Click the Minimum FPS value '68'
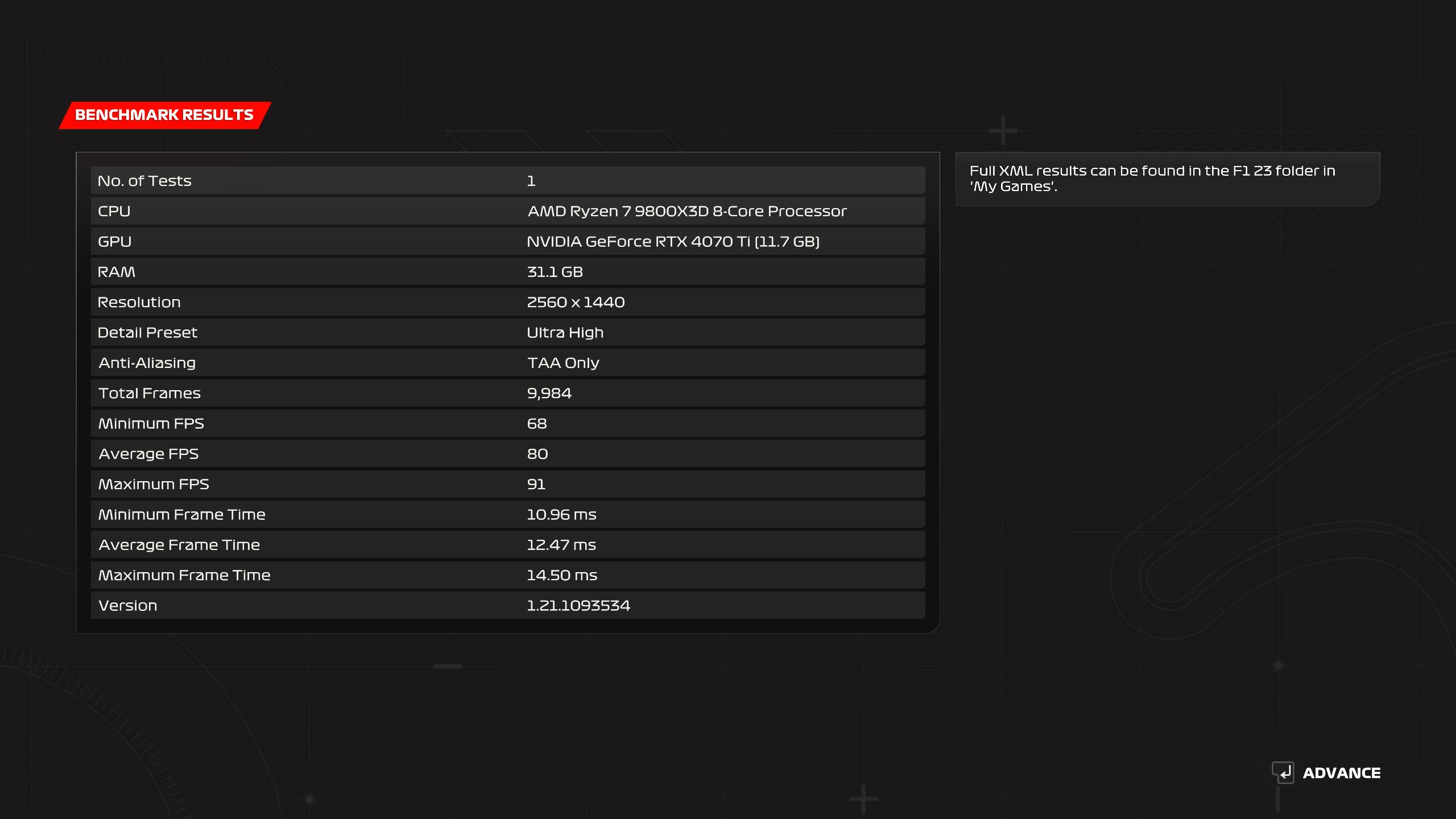The width and height of the screenshot is (1456, 819). click(x=537, y=424)
